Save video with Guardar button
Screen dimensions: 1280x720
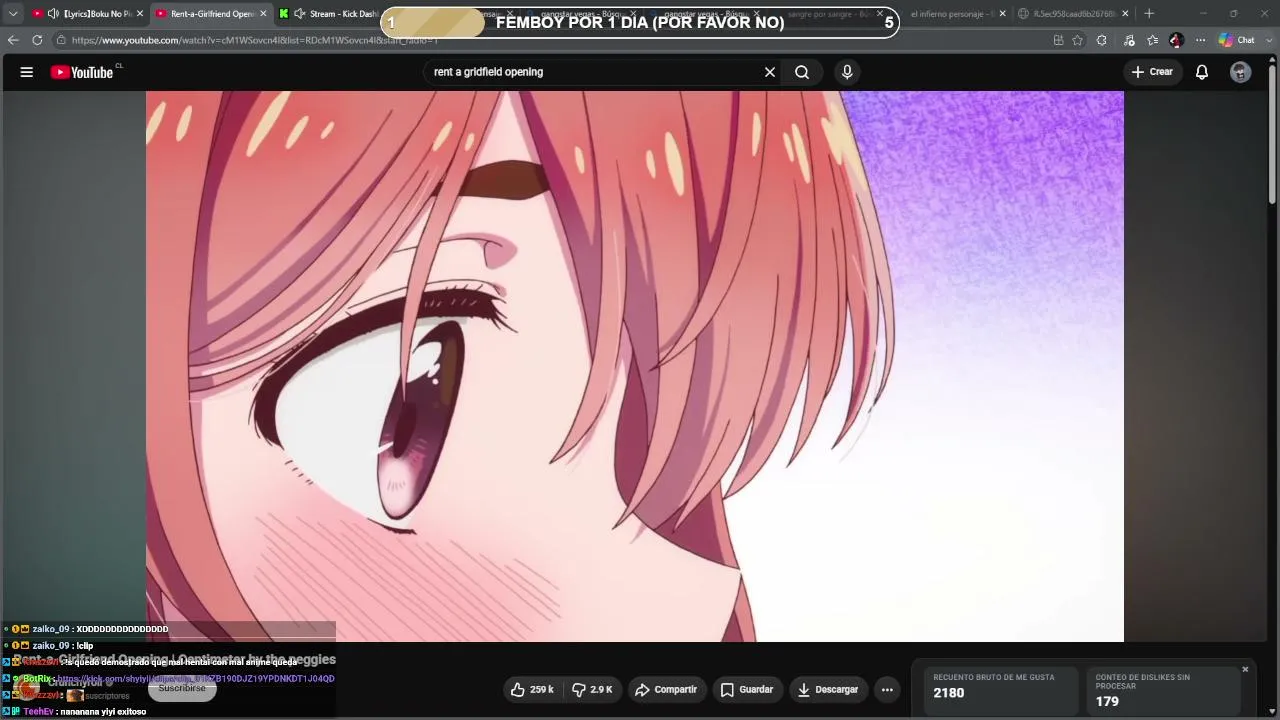[747, 689]
